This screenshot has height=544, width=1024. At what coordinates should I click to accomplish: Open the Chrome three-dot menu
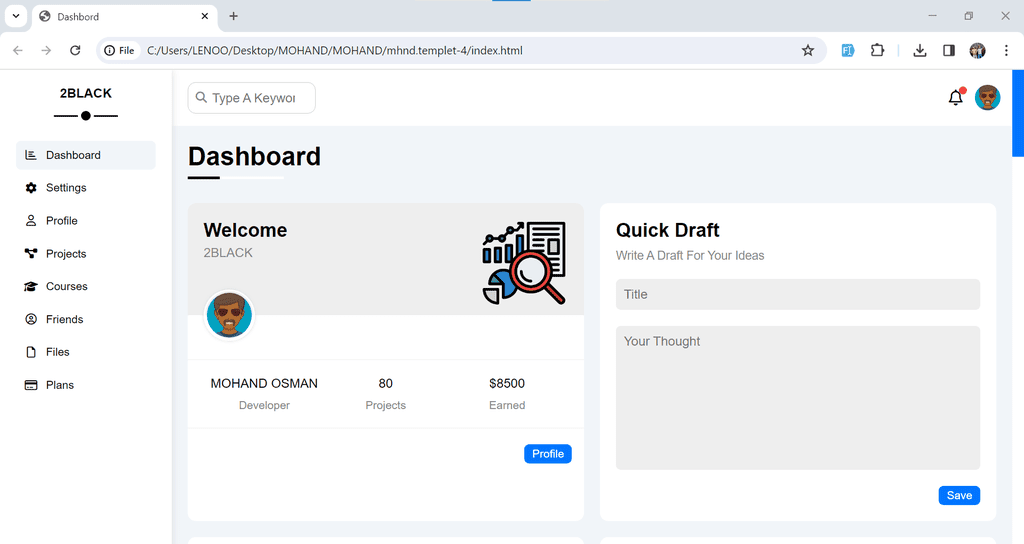(1006, 50)
